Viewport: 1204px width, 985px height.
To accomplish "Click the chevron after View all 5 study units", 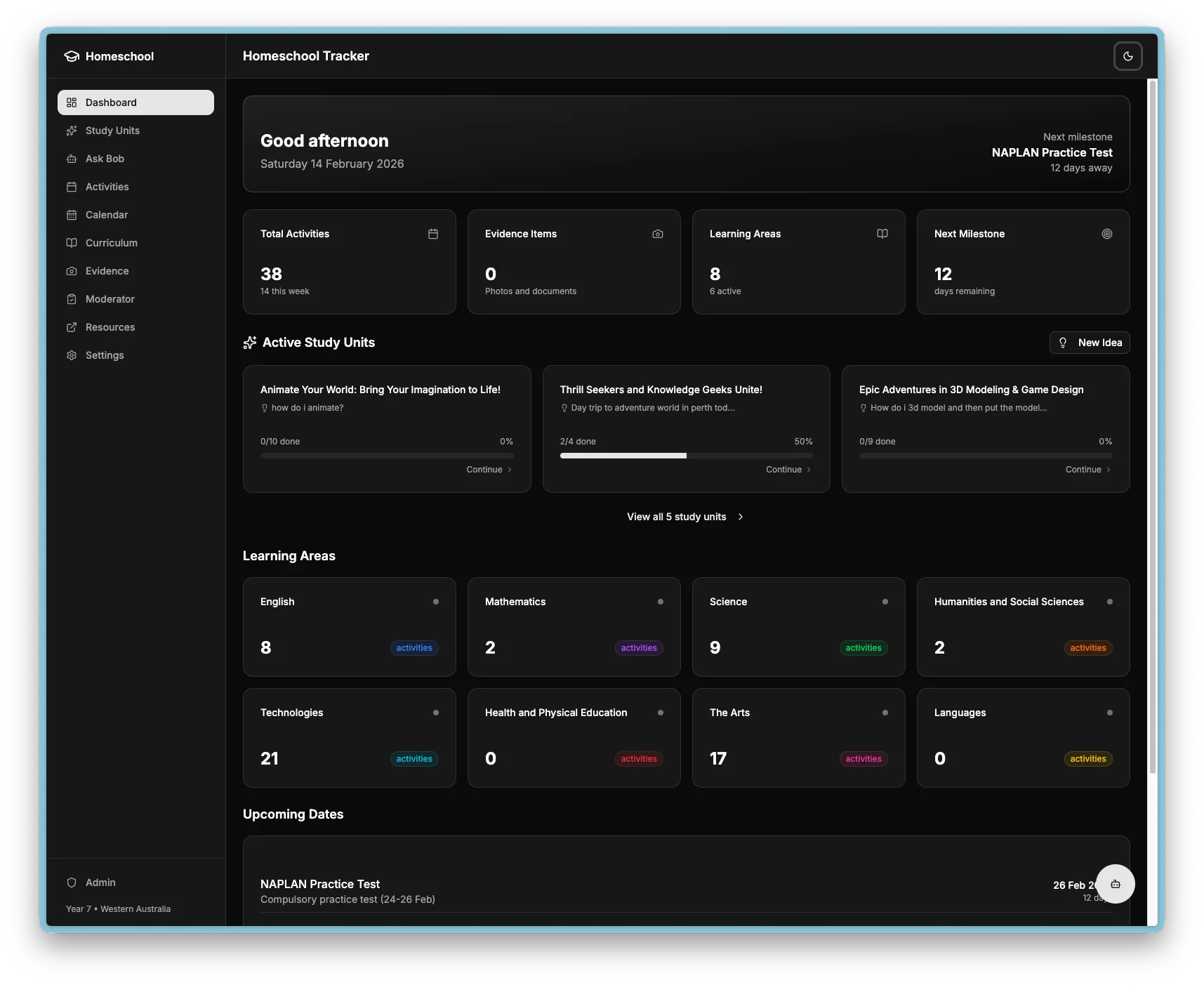I will 741,517.
